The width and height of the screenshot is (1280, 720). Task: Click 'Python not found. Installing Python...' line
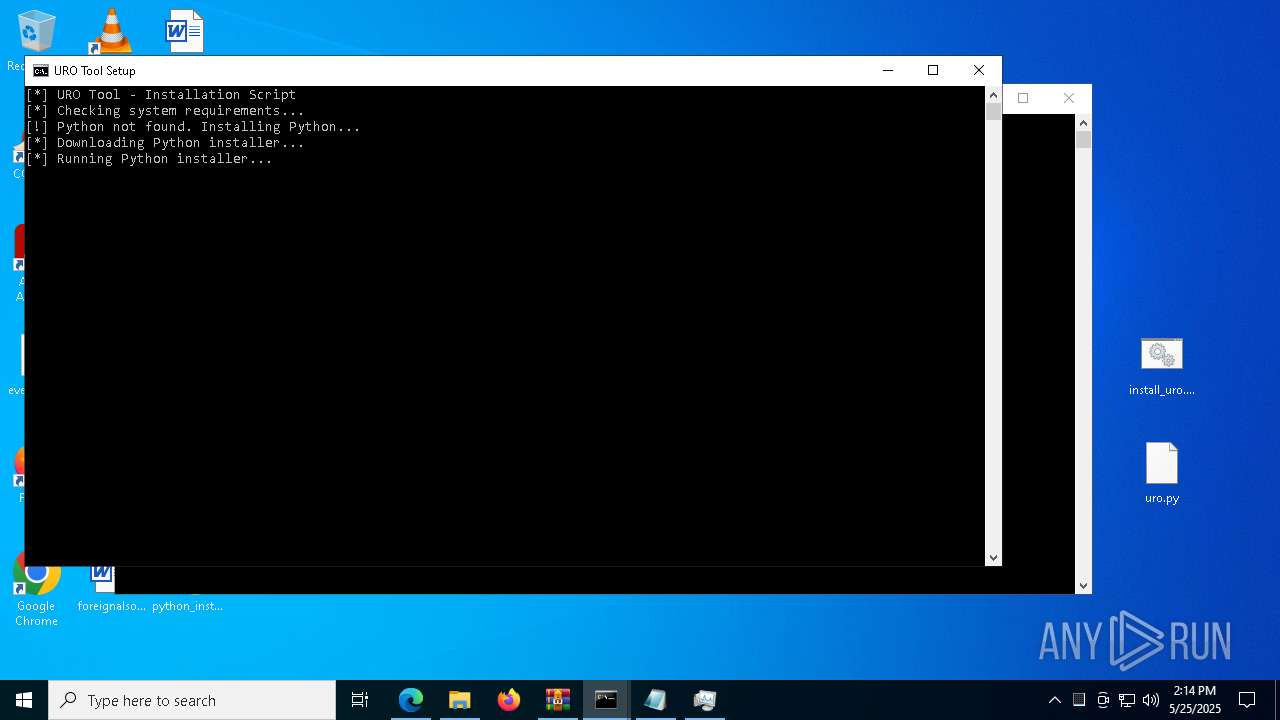pos(193,127)
